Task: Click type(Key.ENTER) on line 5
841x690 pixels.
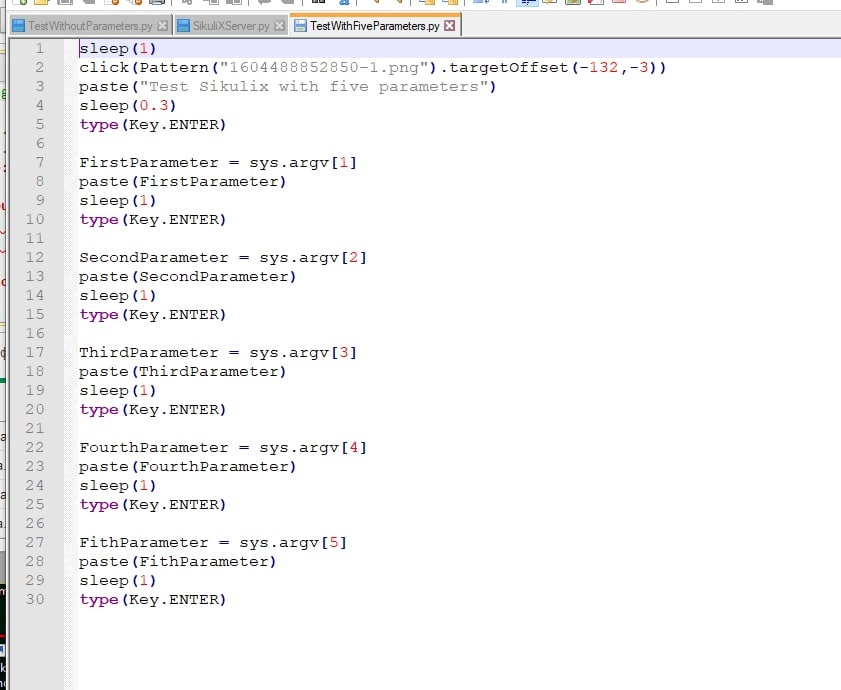Action: tap(153, 124)
